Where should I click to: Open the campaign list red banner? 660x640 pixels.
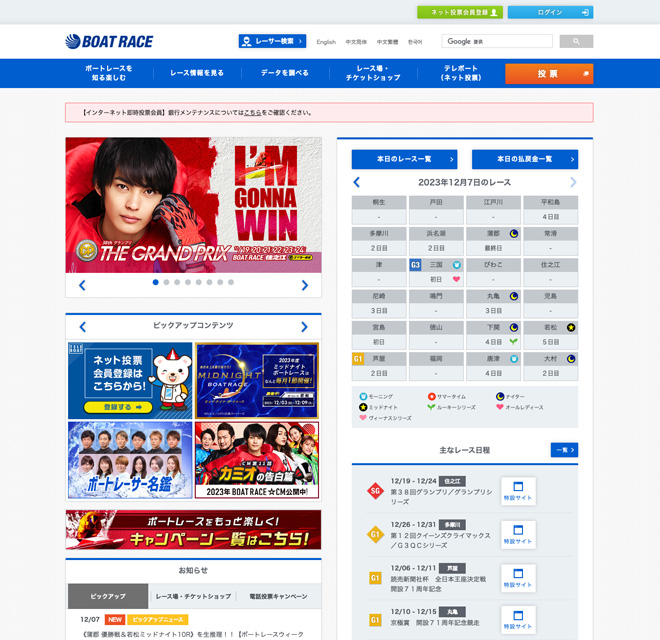tap(194, 530)
